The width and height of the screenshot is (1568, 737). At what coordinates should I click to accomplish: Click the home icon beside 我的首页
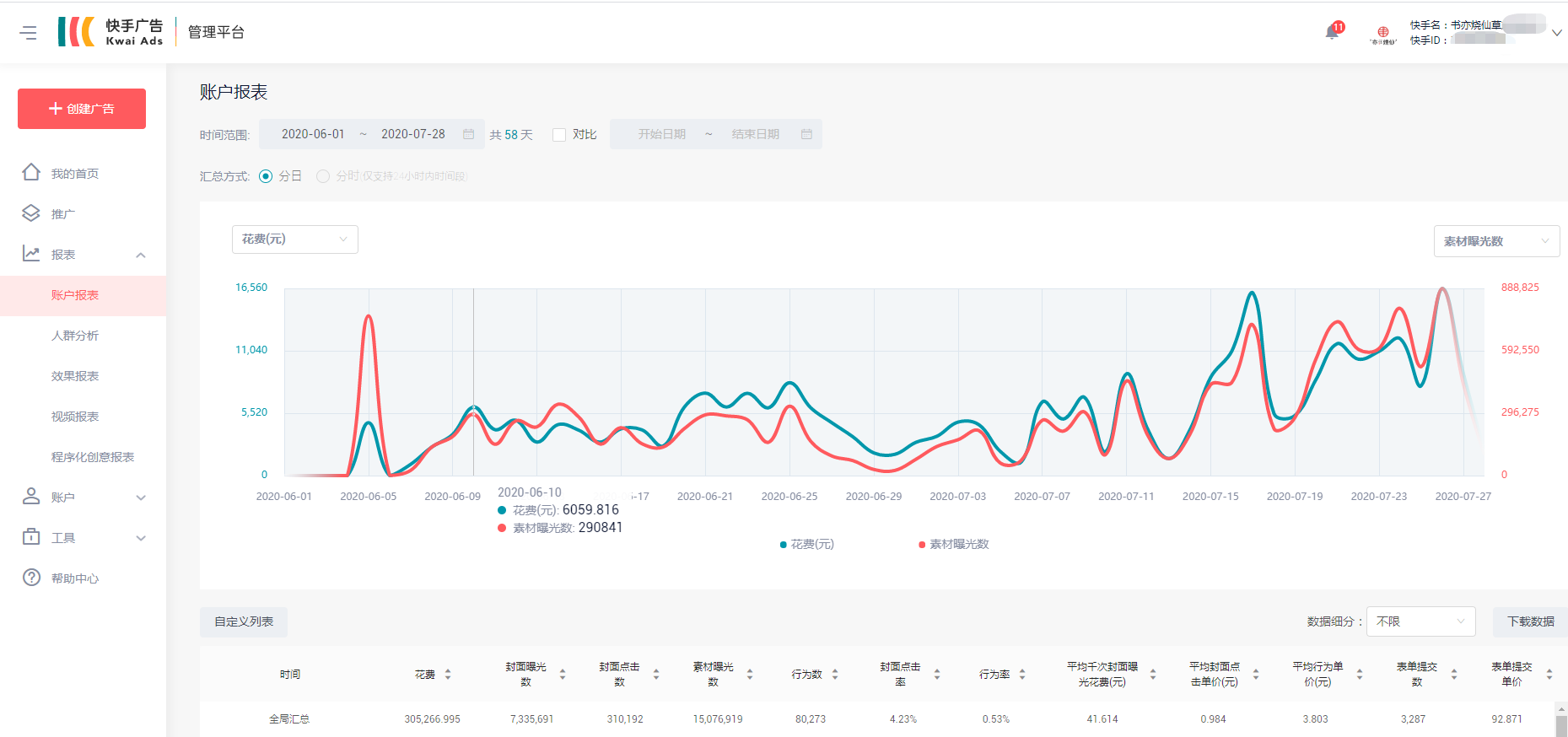click(x=31, y=173)
